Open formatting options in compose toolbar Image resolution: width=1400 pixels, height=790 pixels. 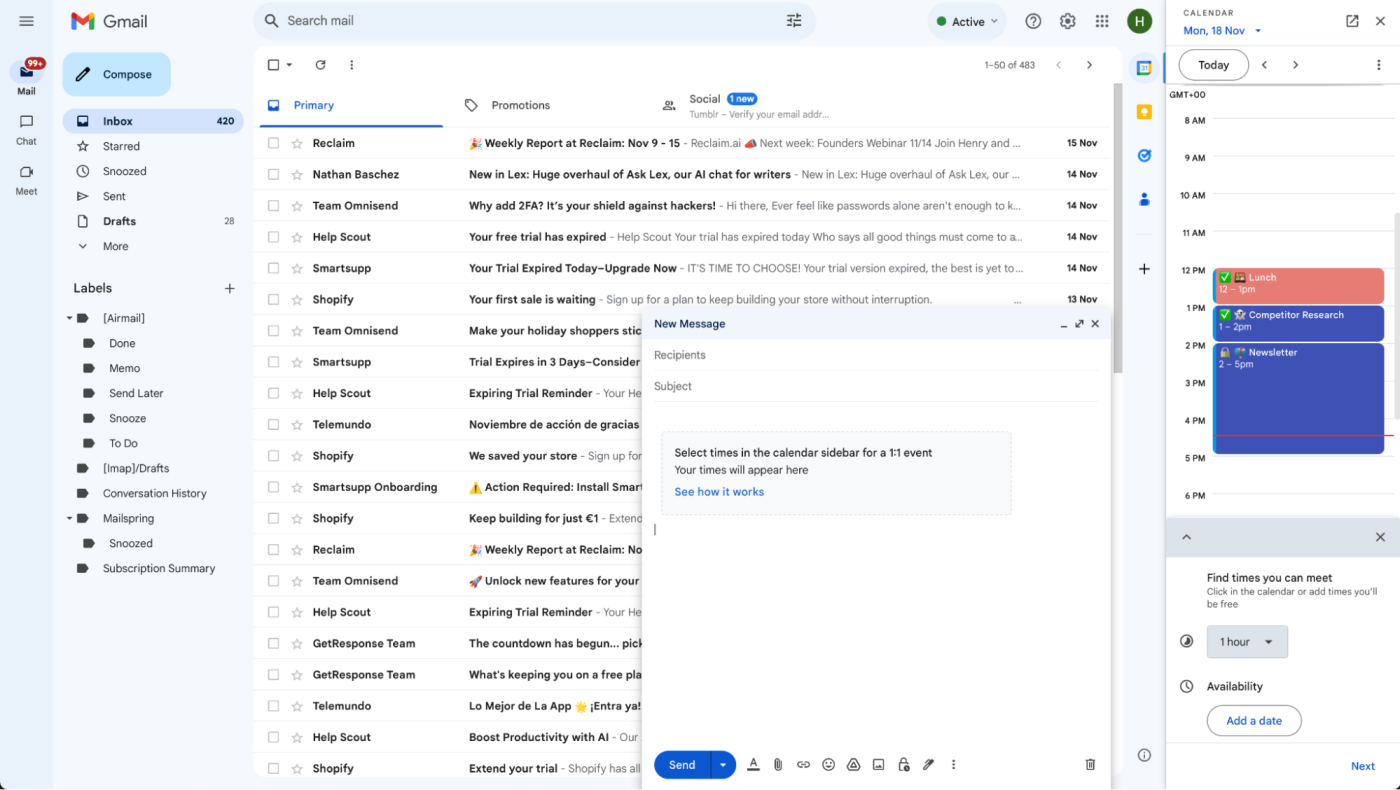753,764
